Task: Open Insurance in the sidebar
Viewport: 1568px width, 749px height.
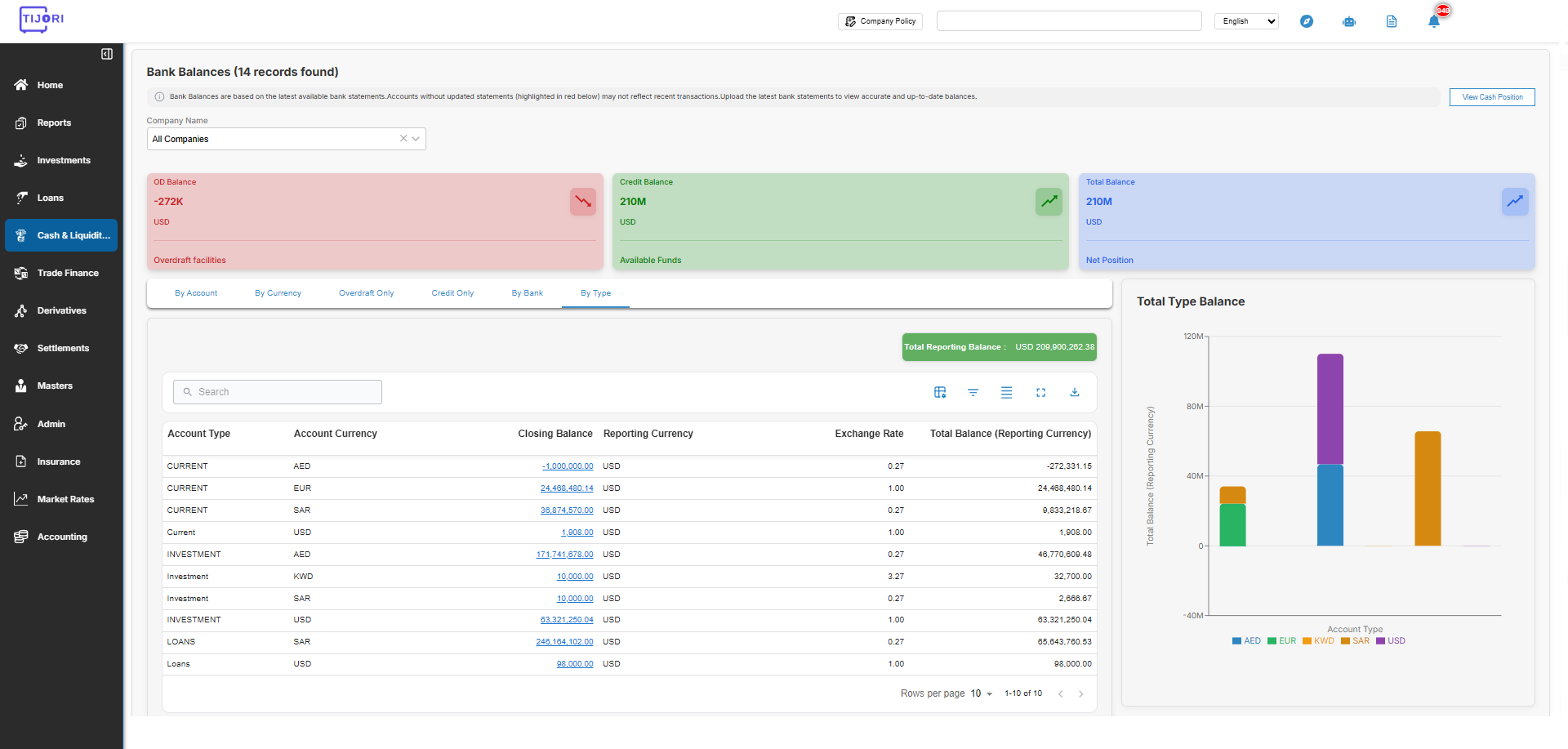Action: 61,461
